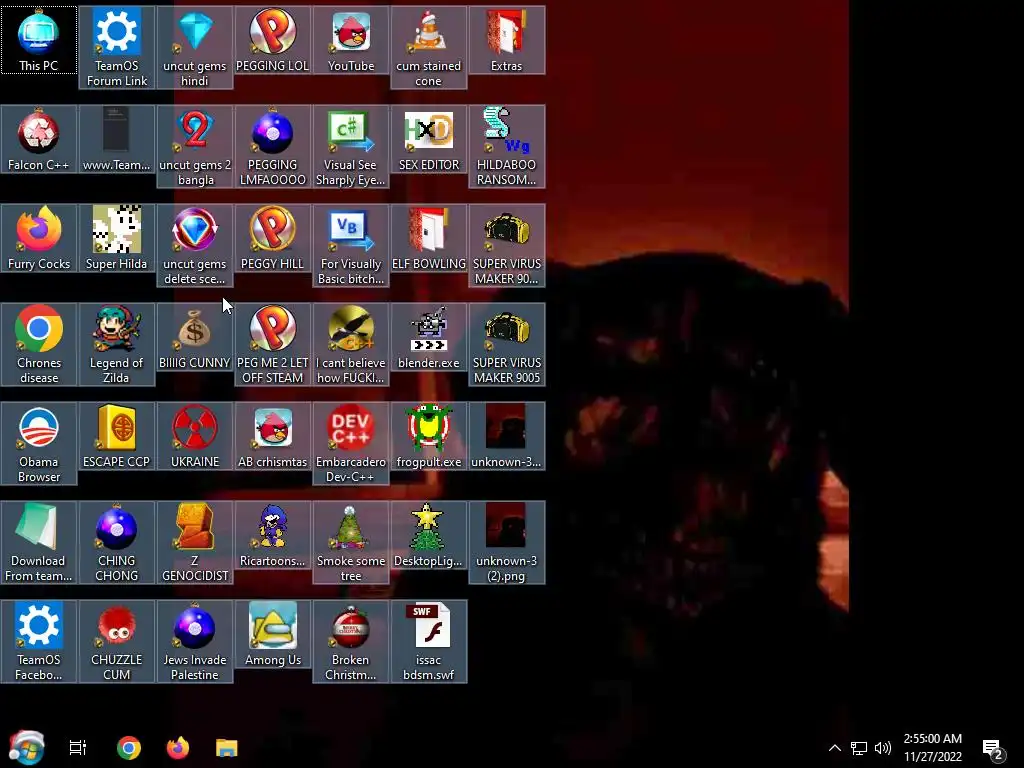Open the TeamOS Forum Link shortcut
This screenshot has width=1024, height=768.
tap(117, 48)
